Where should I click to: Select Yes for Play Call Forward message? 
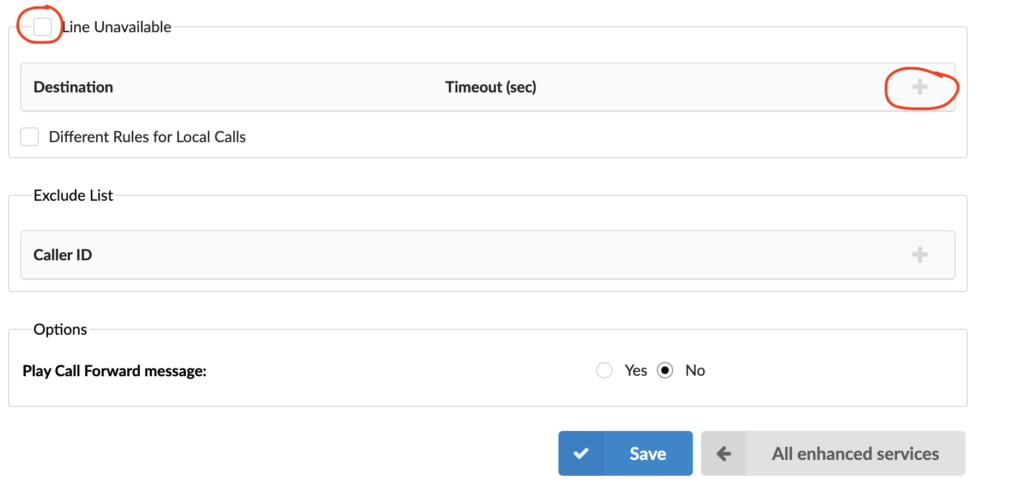604,370
